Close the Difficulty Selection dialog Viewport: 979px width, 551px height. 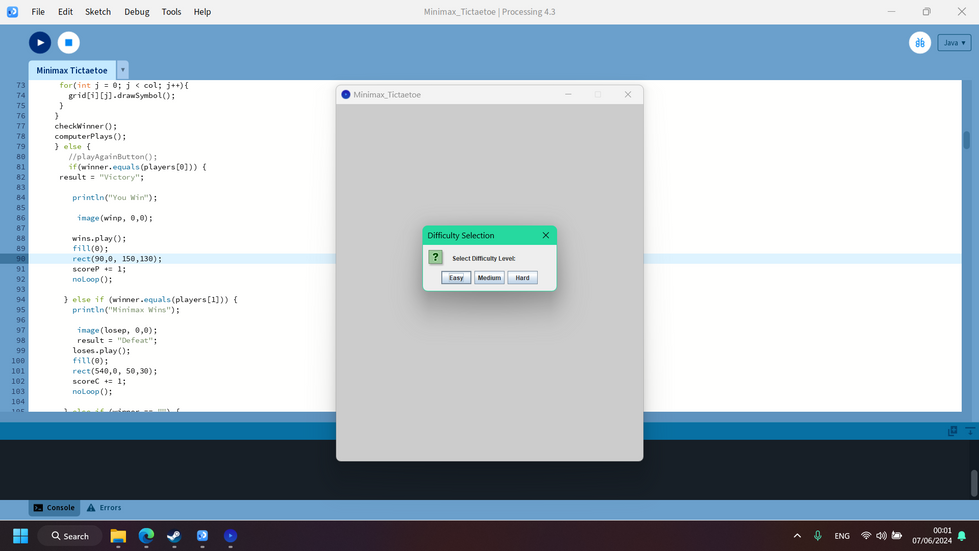click(546, 235)
